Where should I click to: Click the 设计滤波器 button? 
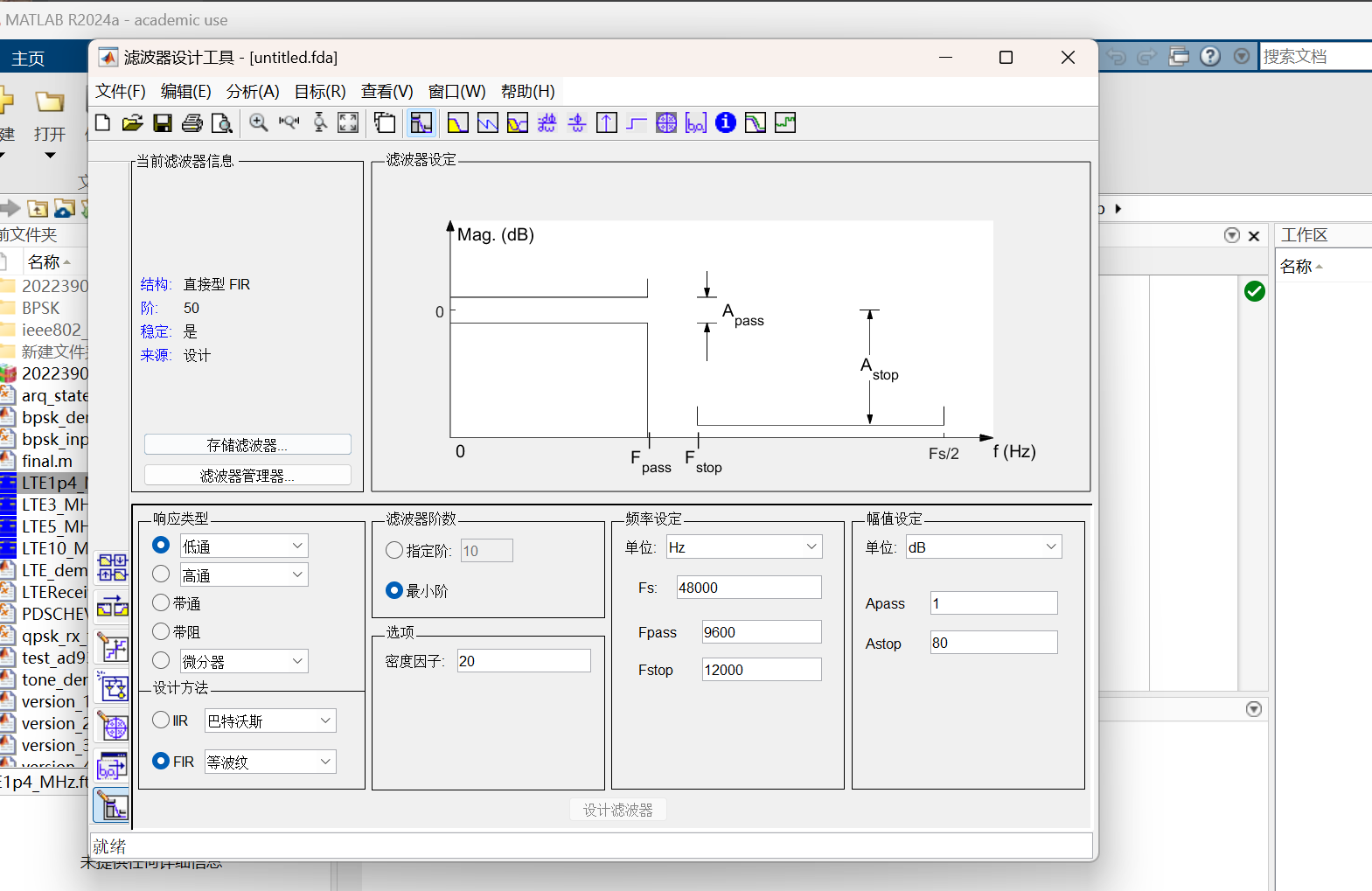[618, 810]
